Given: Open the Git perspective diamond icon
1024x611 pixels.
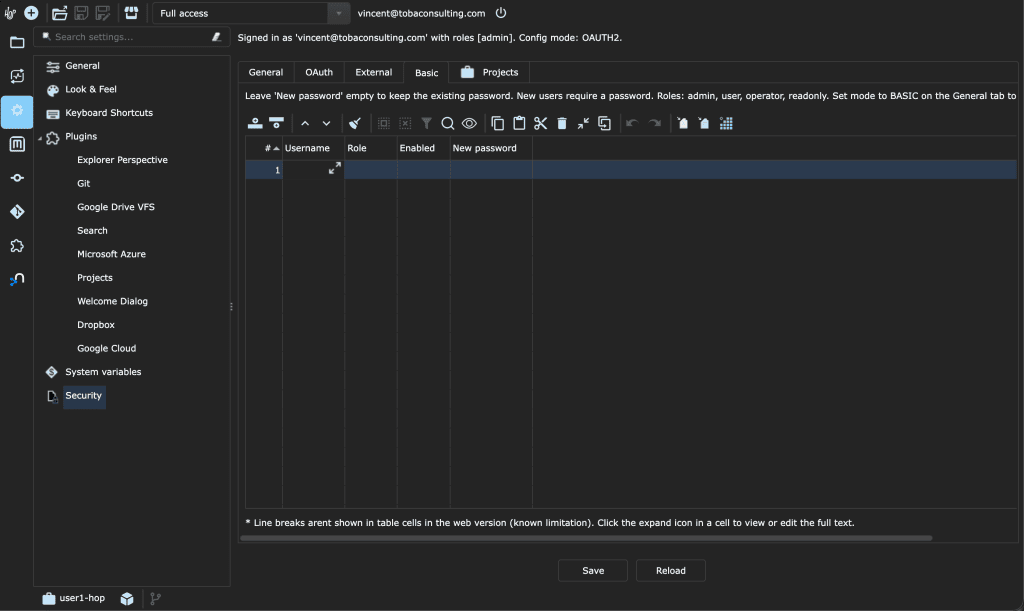Looking at the screenshot, I should 17,212.
